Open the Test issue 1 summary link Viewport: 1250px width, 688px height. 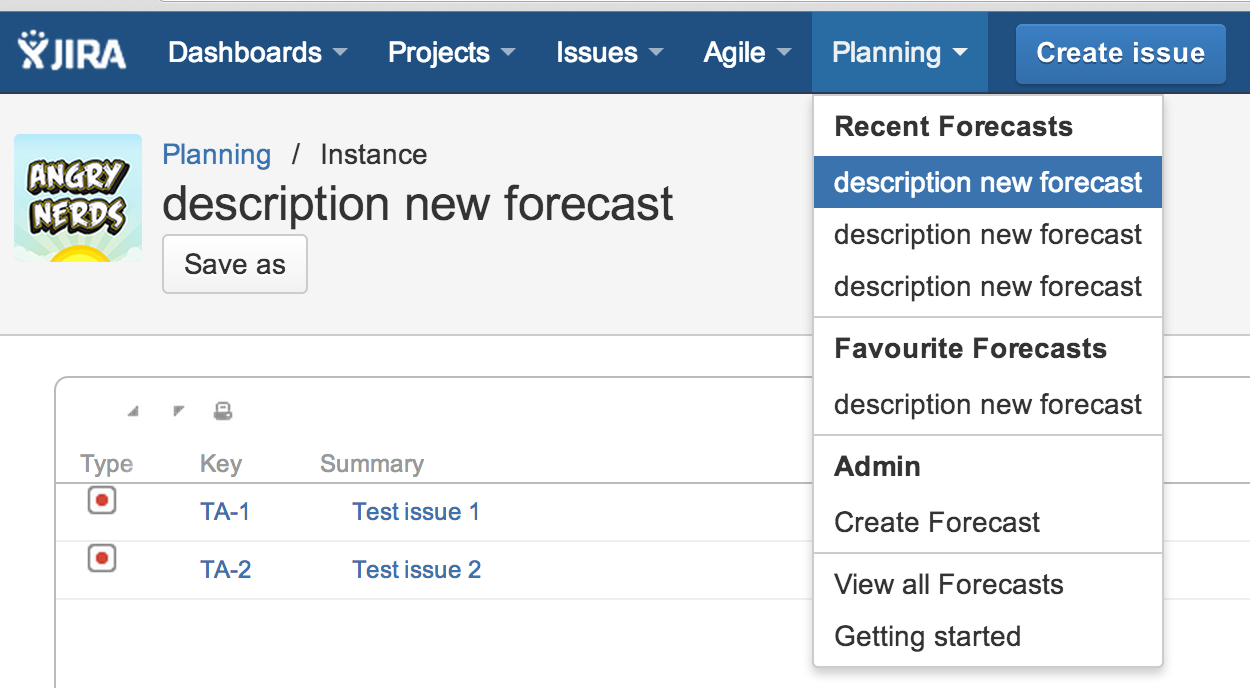[416, 512]
